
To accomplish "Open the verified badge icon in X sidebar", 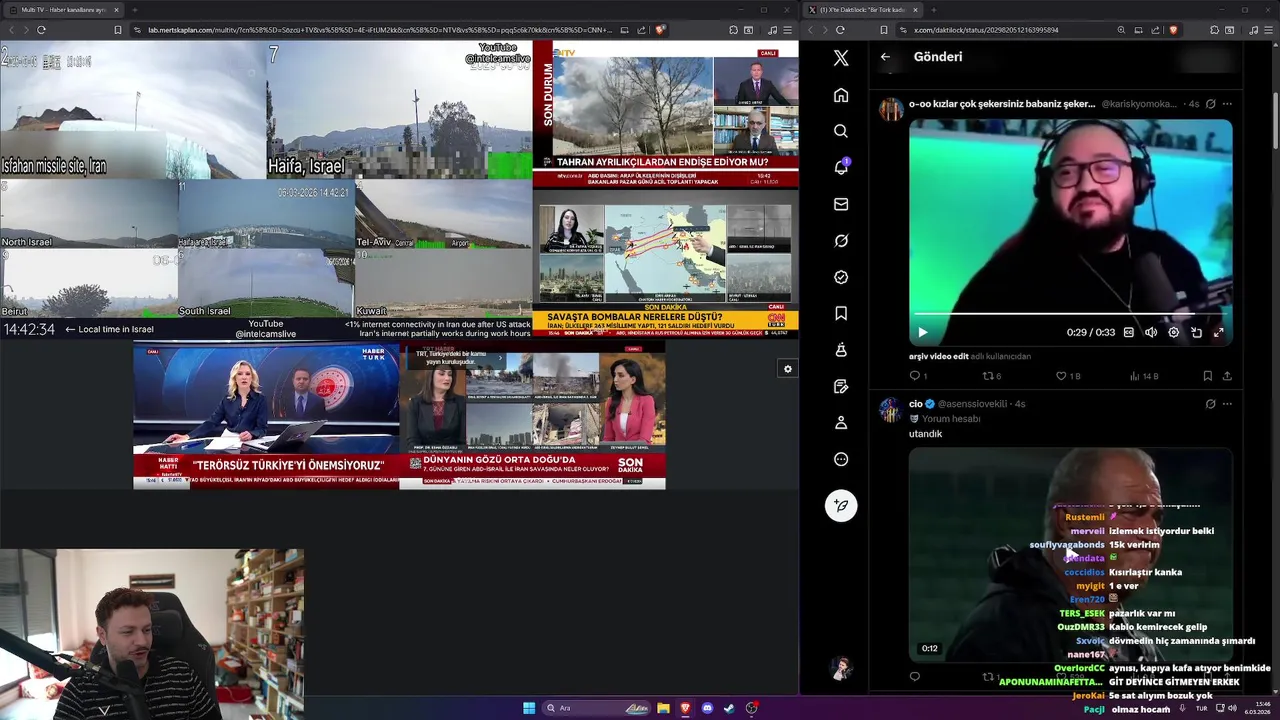I will tap(841, 277).
